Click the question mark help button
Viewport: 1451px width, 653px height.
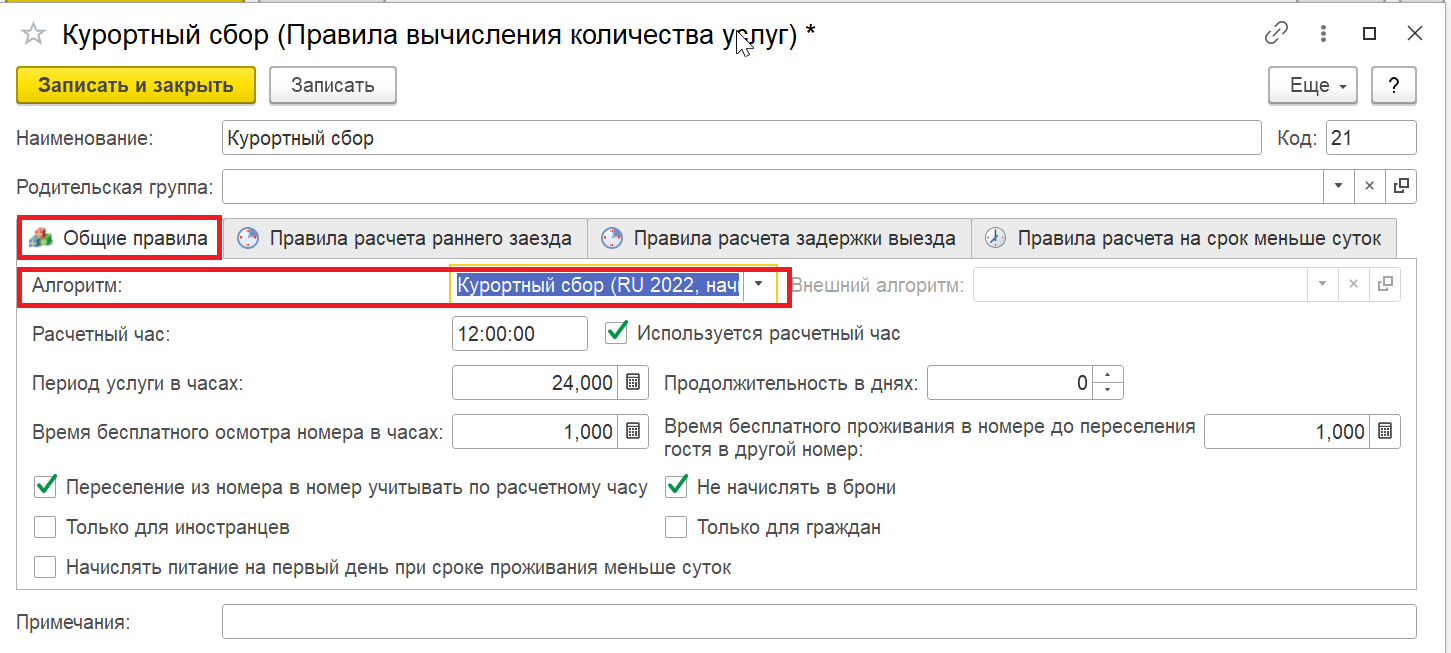click(x=1394, y=85)
